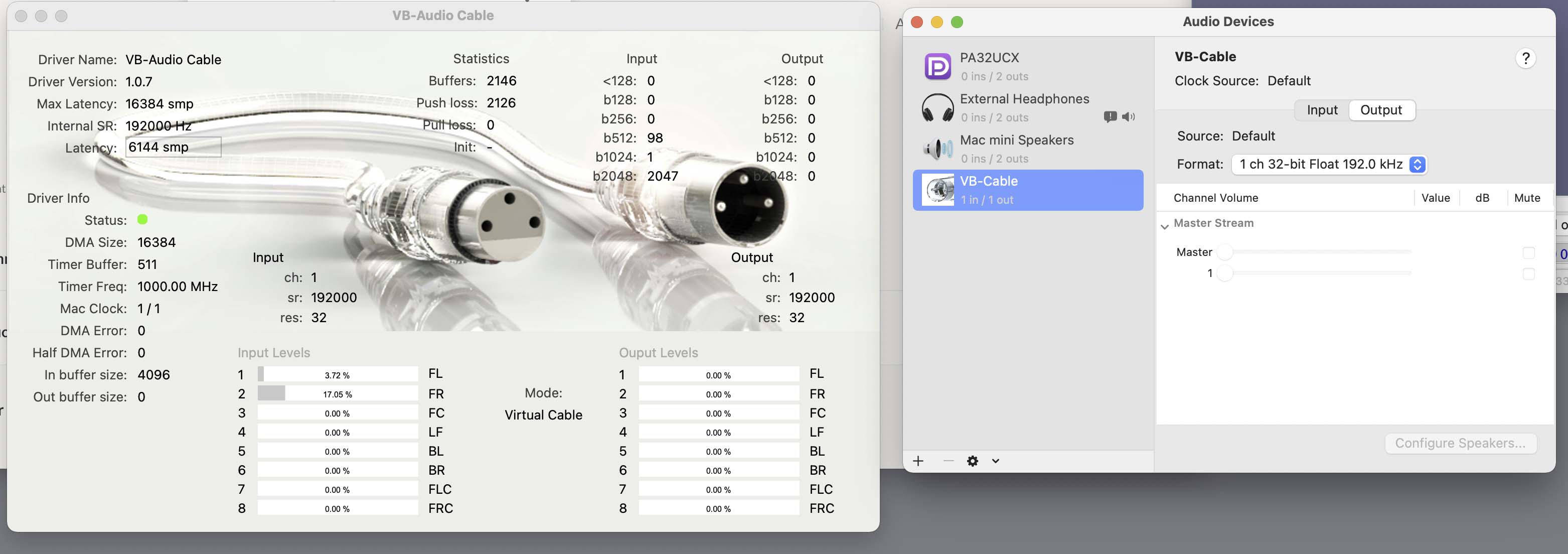Click the input level bar for channel 5 BL
This screenshot has height=554, width=1568.
tap(337, 451)
